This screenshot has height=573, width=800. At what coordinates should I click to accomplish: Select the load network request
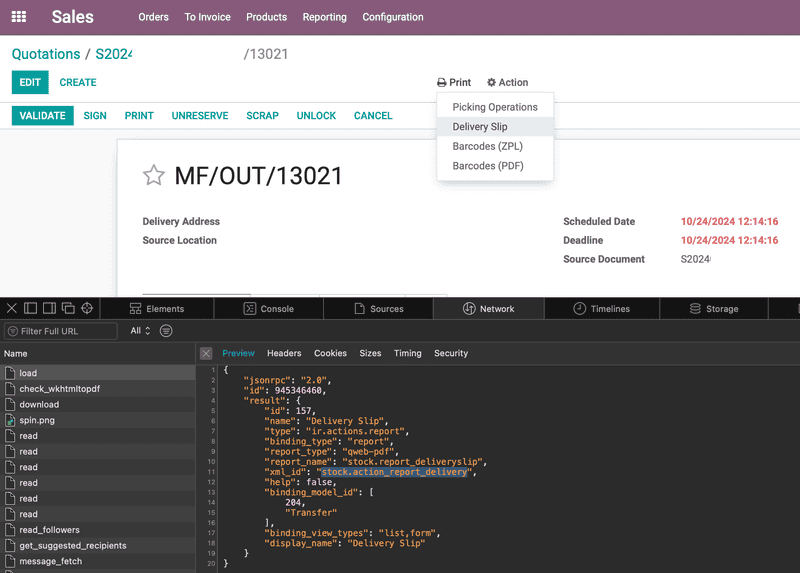(x=98, y=373)
